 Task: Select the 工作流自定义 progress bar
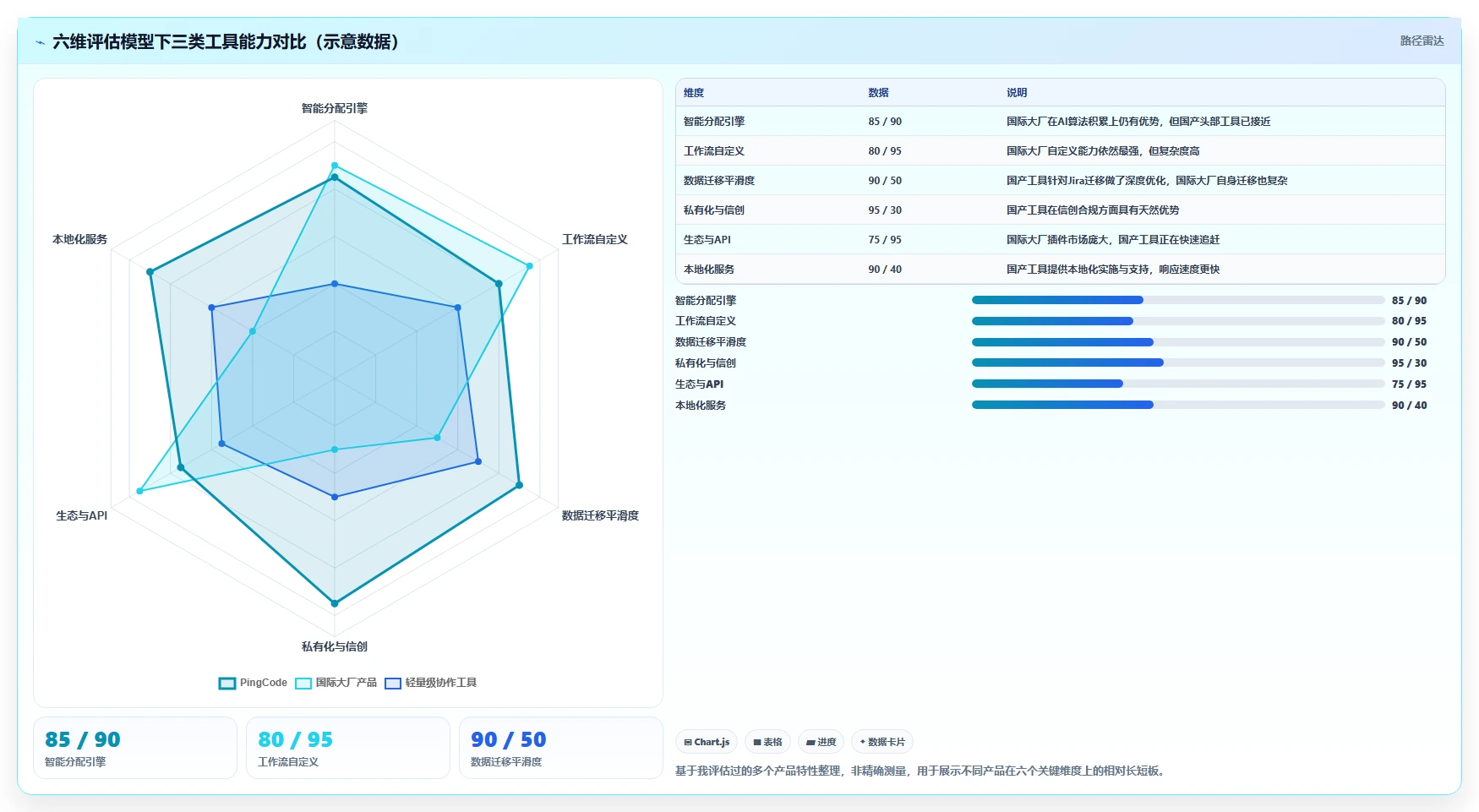pos(1178,321)
